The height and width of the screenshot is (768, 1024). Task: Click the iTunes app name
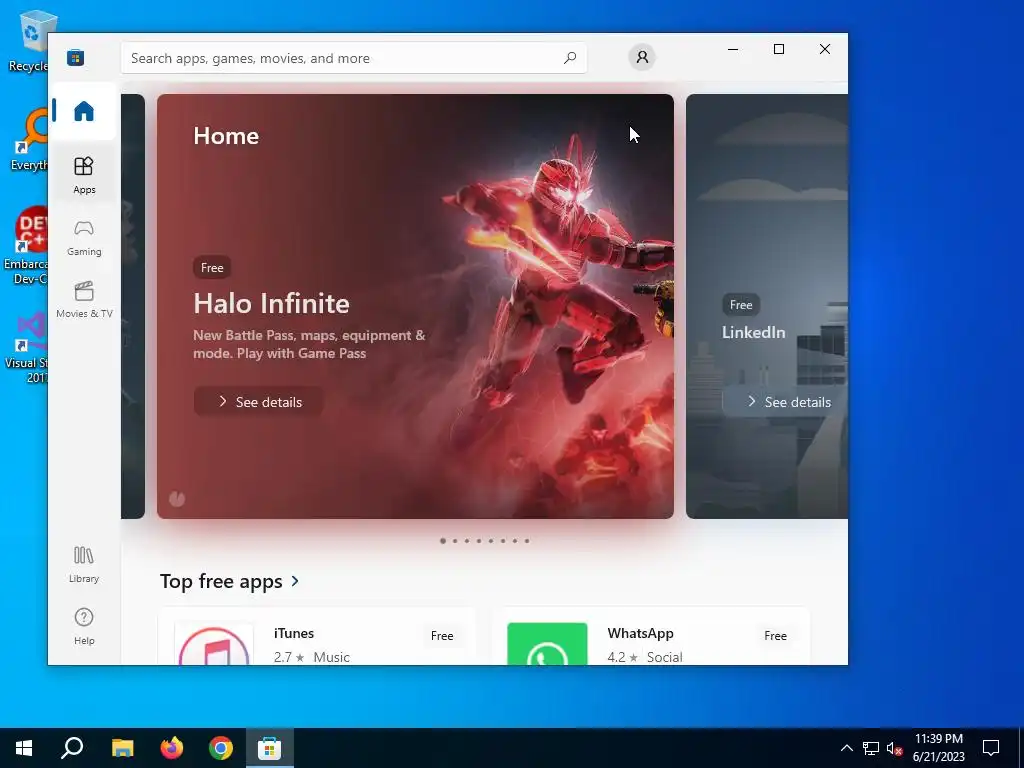pos(294,633)
